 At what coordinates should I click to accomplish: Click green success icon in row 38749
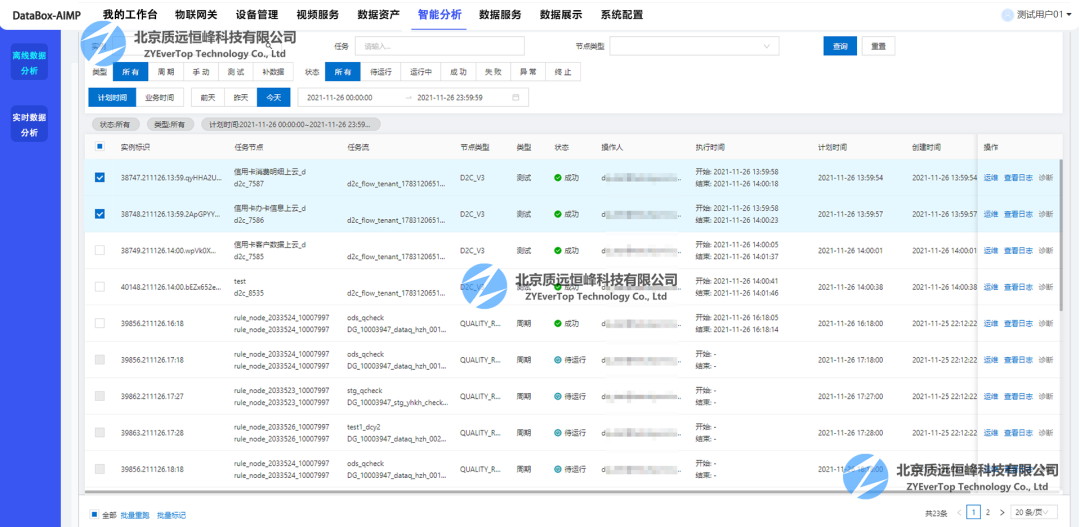[x=558, y=251]
